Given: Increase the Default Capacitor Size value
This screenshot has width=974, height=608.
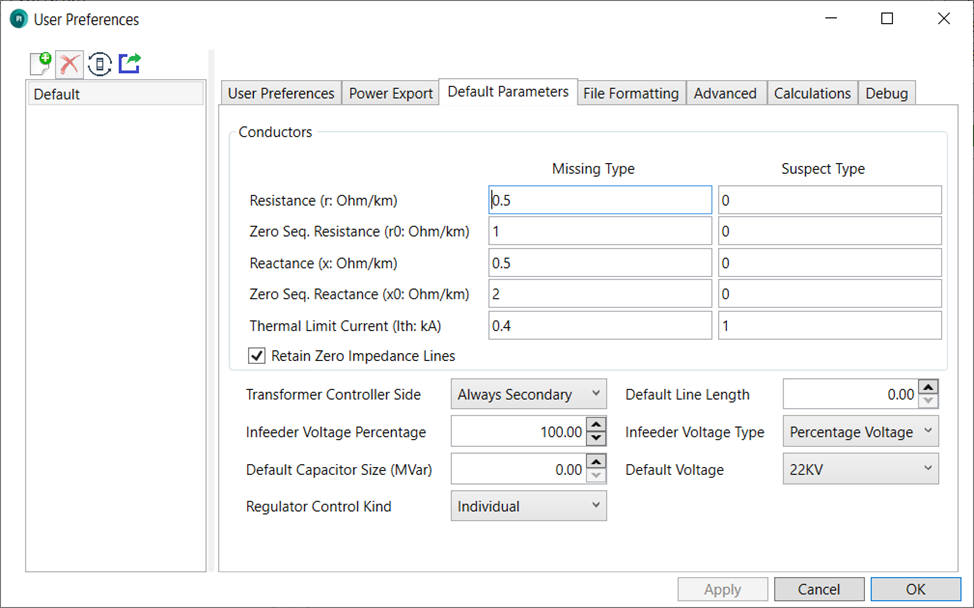Looking at the screenshot, I should click(x=597, y=463).
